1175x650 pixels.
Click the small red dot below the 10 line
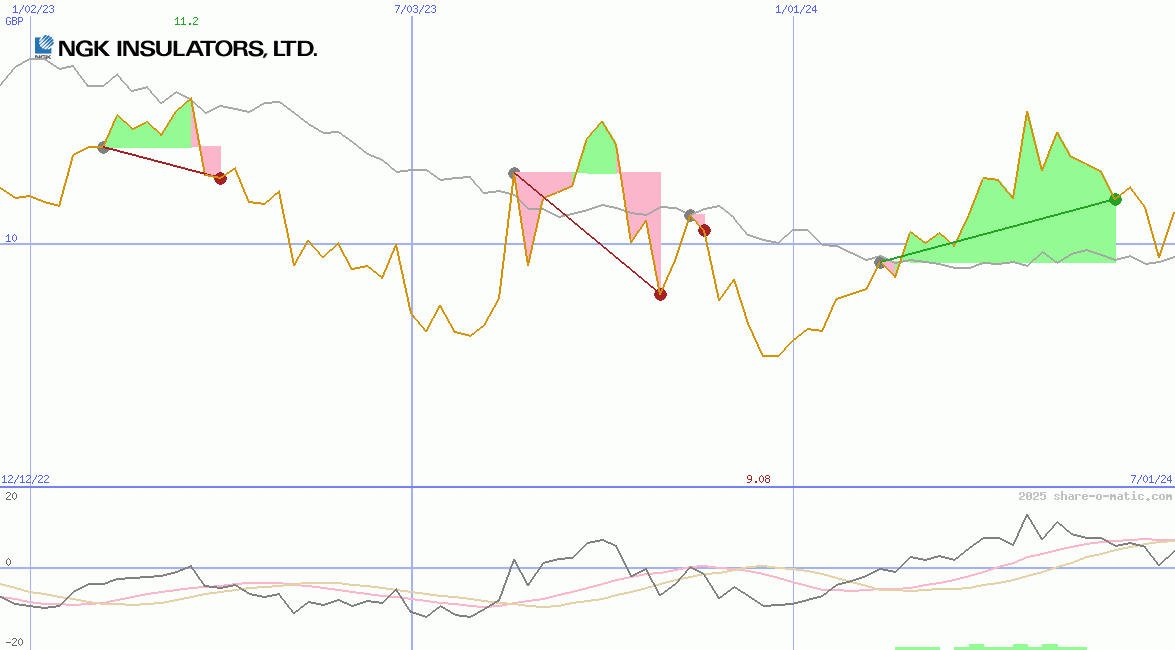coord(704,229)
